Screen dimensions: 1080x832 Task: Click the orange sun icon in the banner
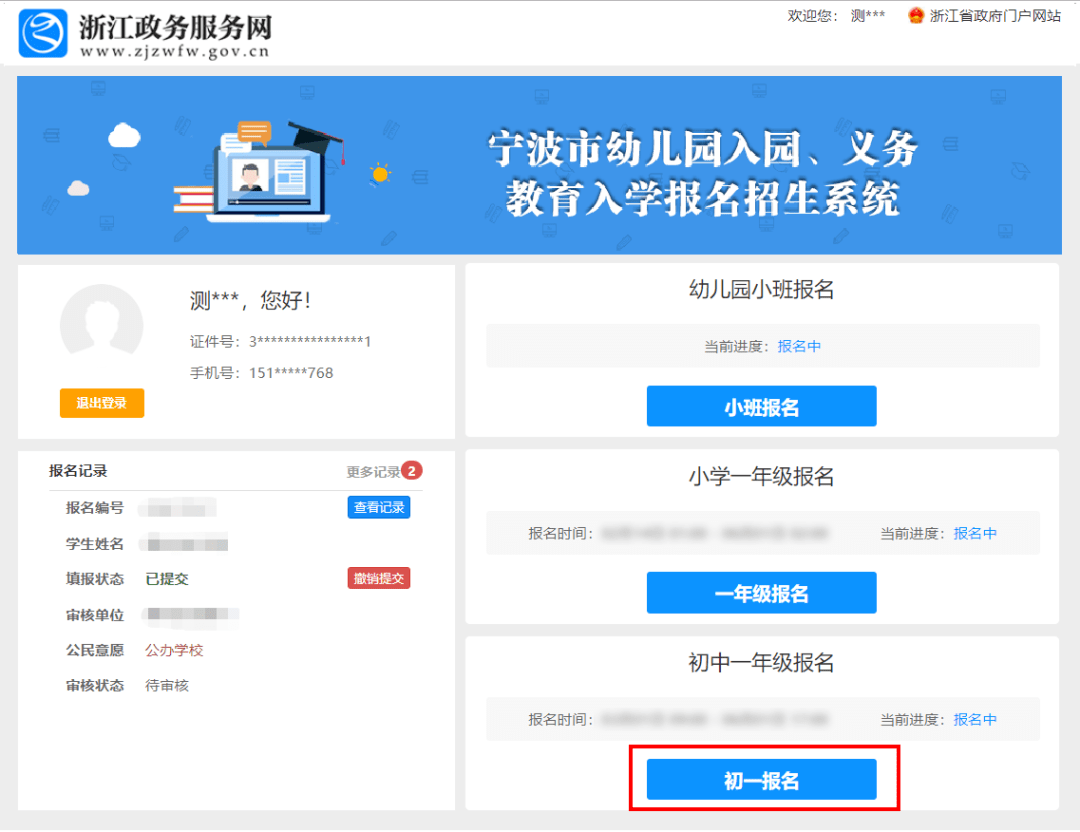(x=380, y=174)
